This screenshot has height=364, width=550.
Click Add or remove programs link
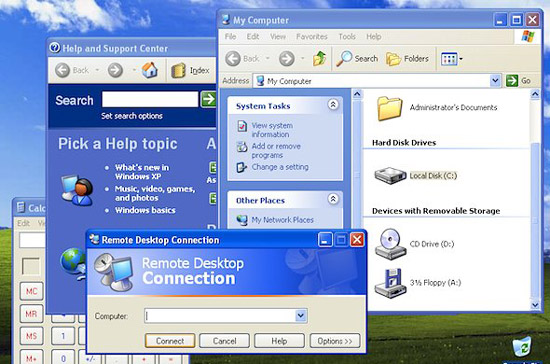[x=276, y=150]
